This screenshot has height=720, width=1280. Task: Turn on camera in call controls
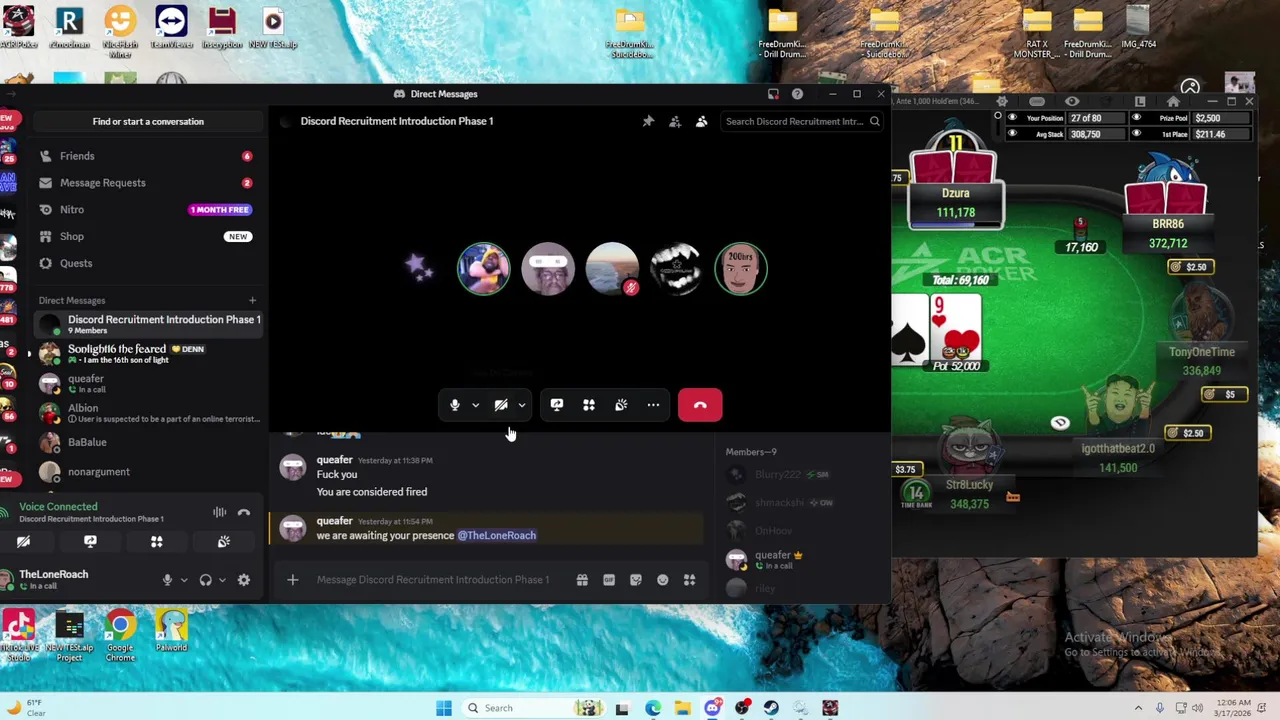point(501,405)
